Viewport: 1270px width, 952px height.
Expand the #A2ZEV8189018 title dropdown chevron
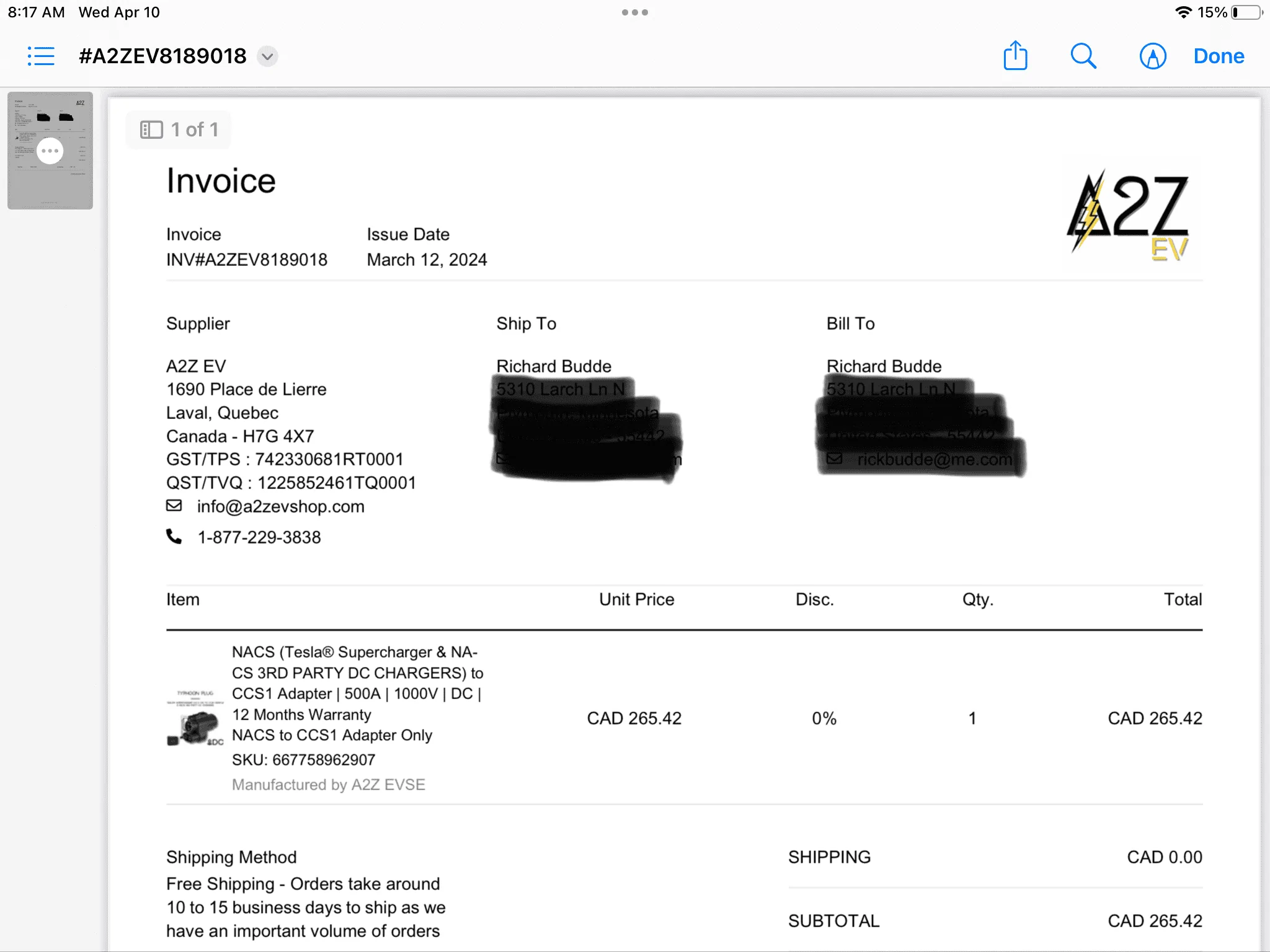pos(267,56)
